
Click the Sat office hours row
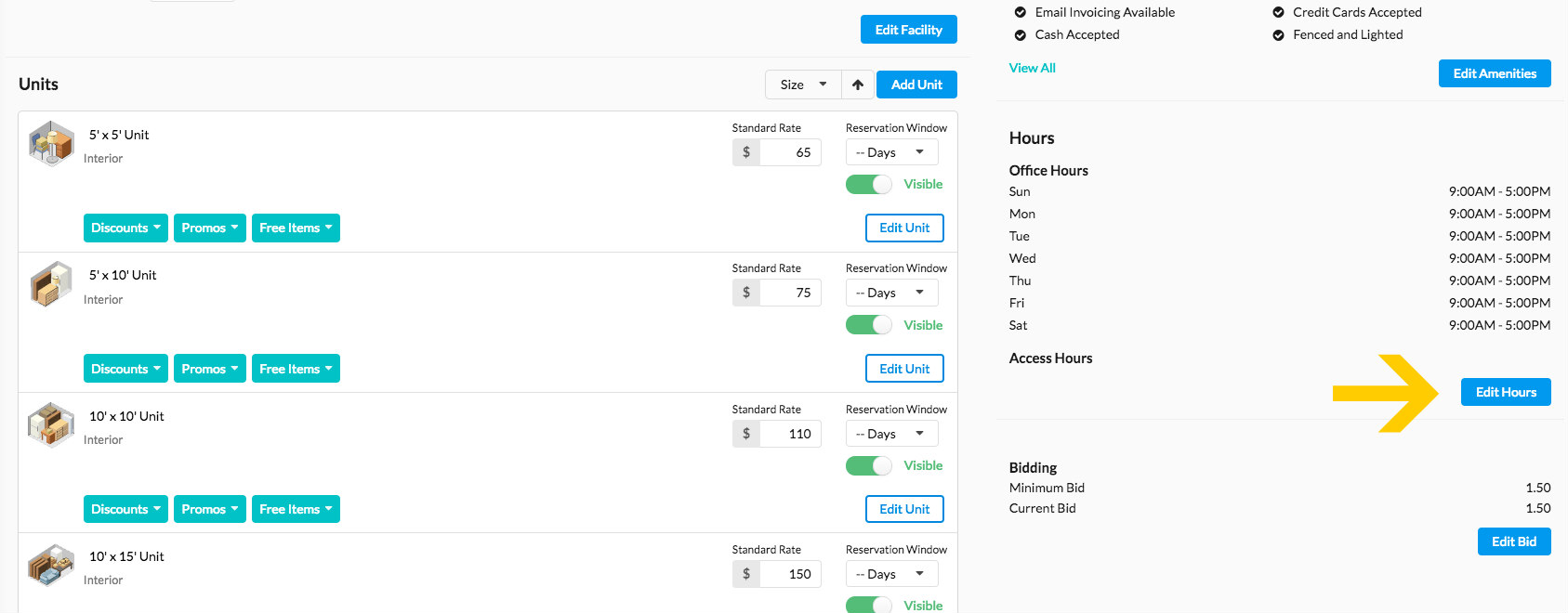pyautogui.click(x=1280, y=325)
